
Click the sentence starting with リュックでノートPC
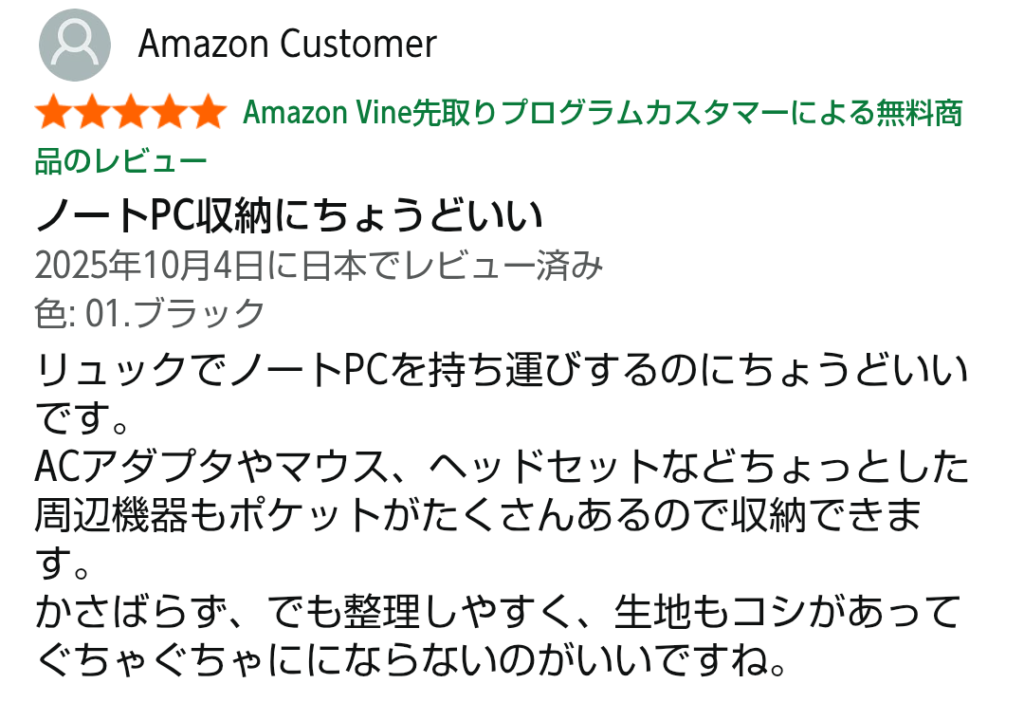pos(500,373)
